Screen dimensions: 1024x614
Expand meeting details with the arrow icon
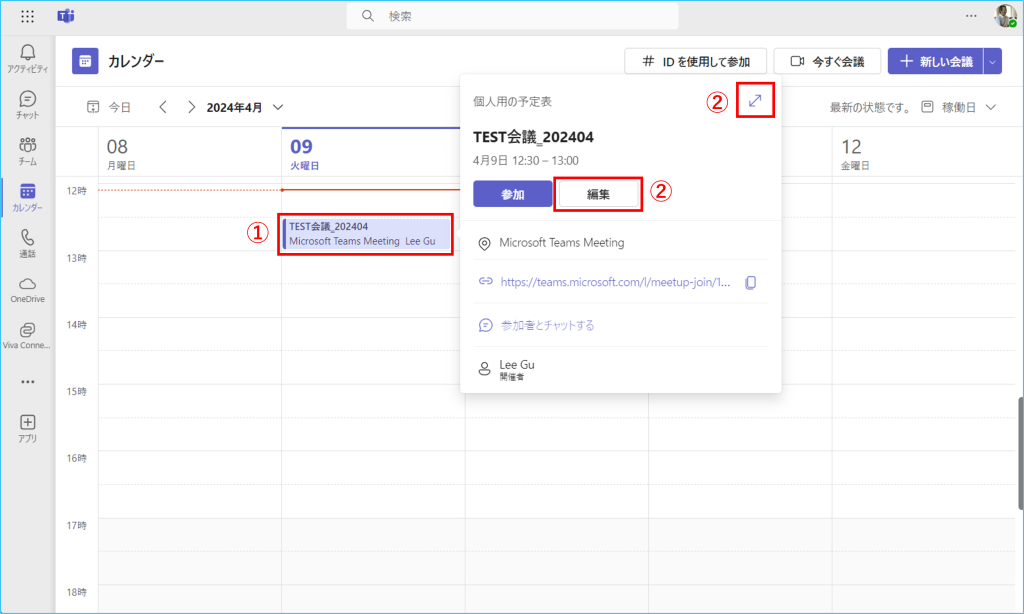[x=755, y=101]
